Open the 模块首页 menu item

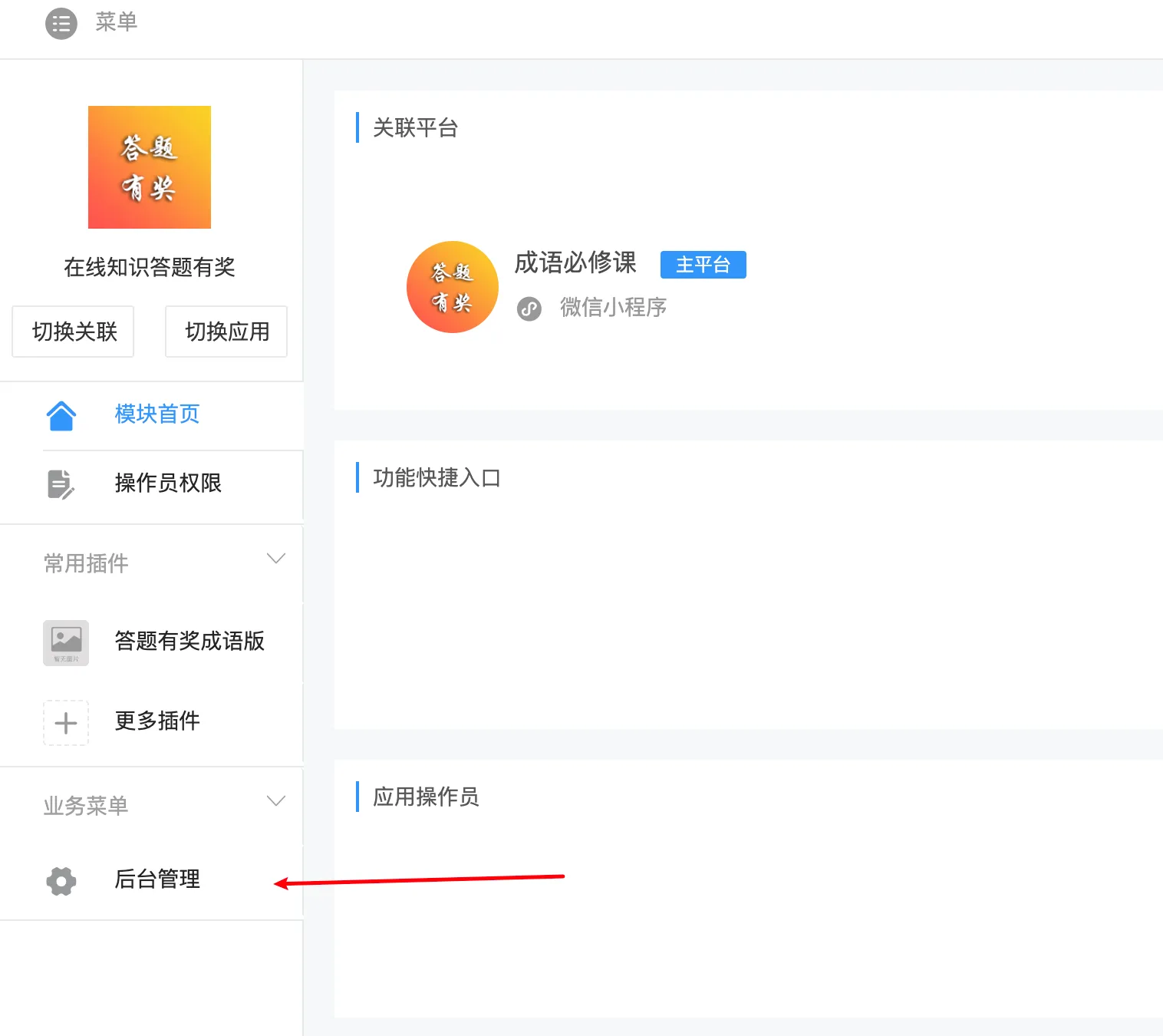point(157,414)
